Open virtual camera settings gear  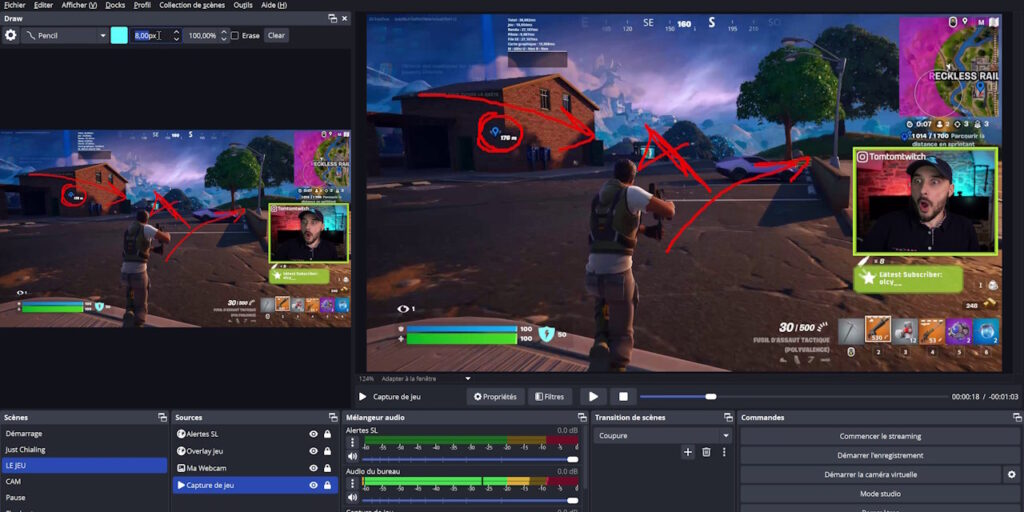coord(1012,475)
